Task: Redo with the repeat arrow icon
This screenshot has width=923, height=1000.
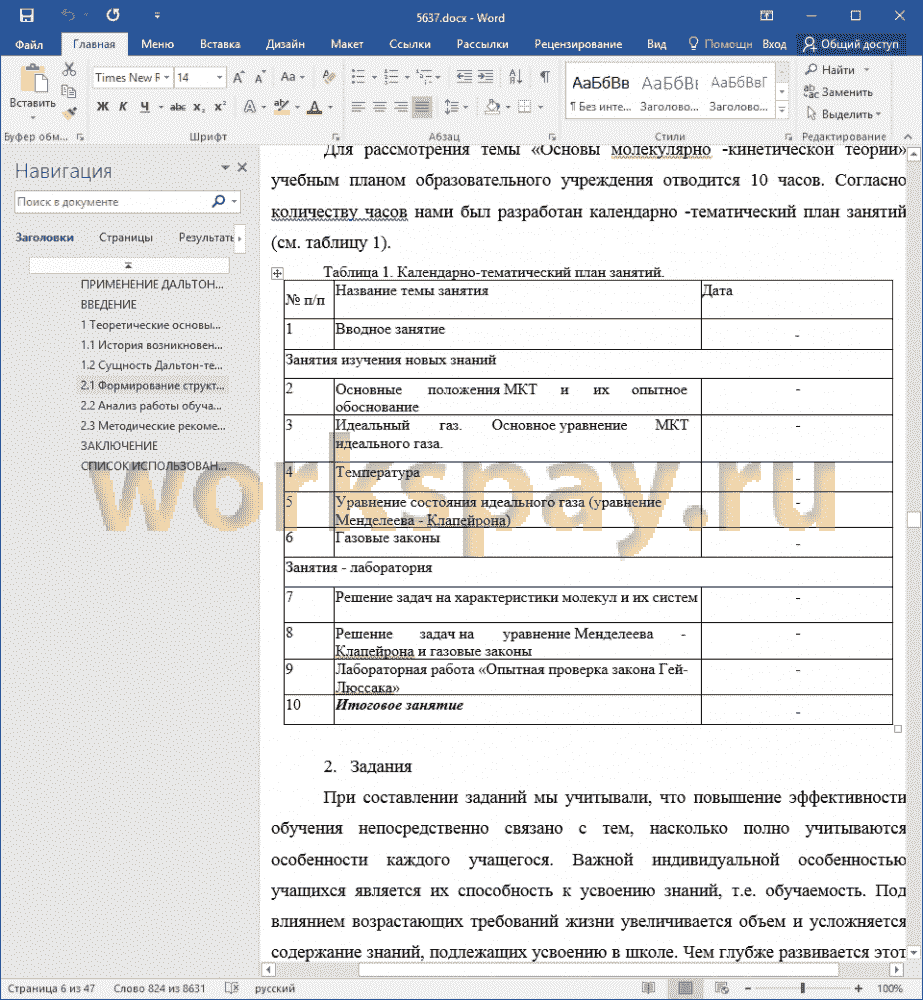Action: tap(113, 15)
